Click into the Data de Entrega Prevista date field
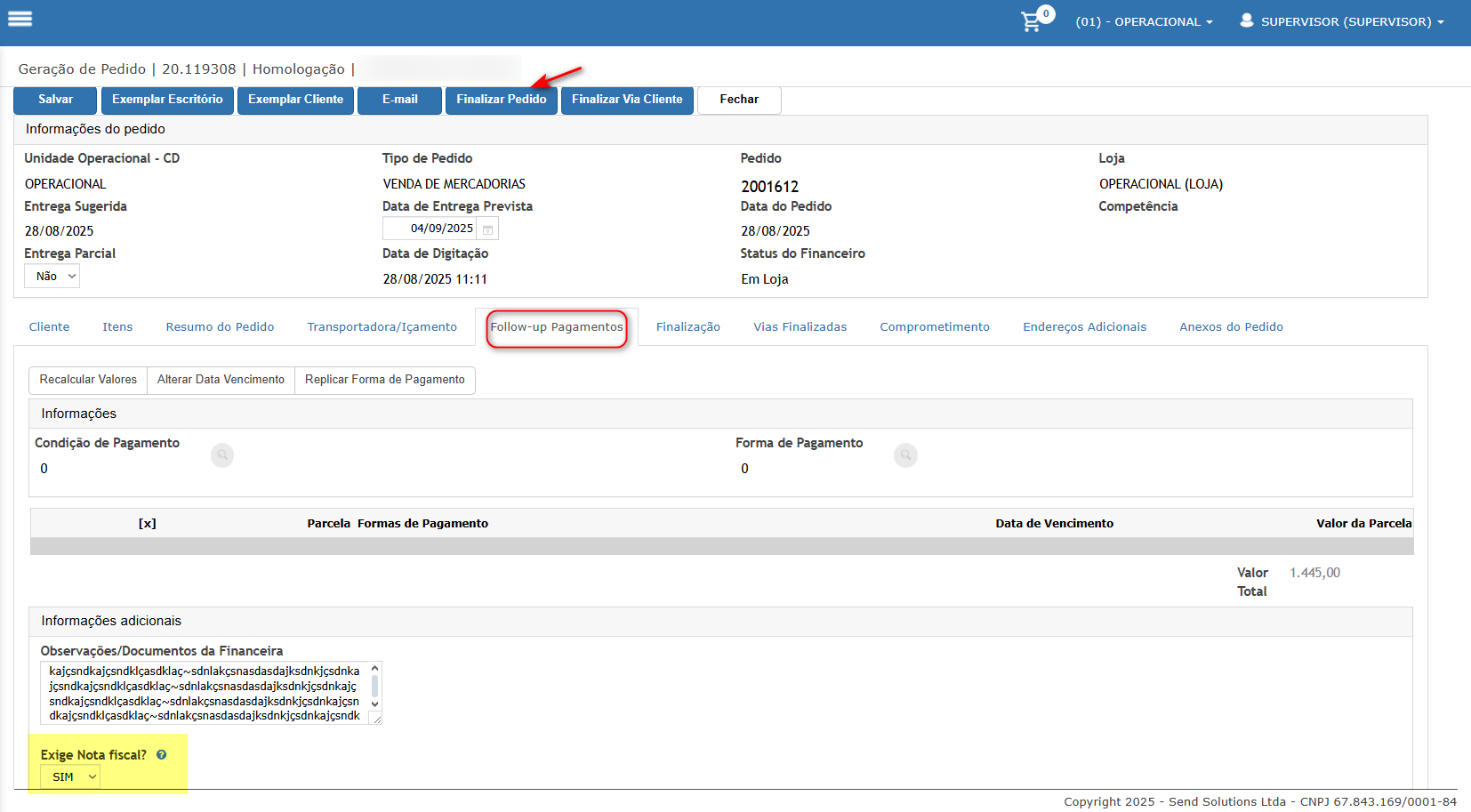Viewport: 1471px width, 812px height. [x=431, y=229]
